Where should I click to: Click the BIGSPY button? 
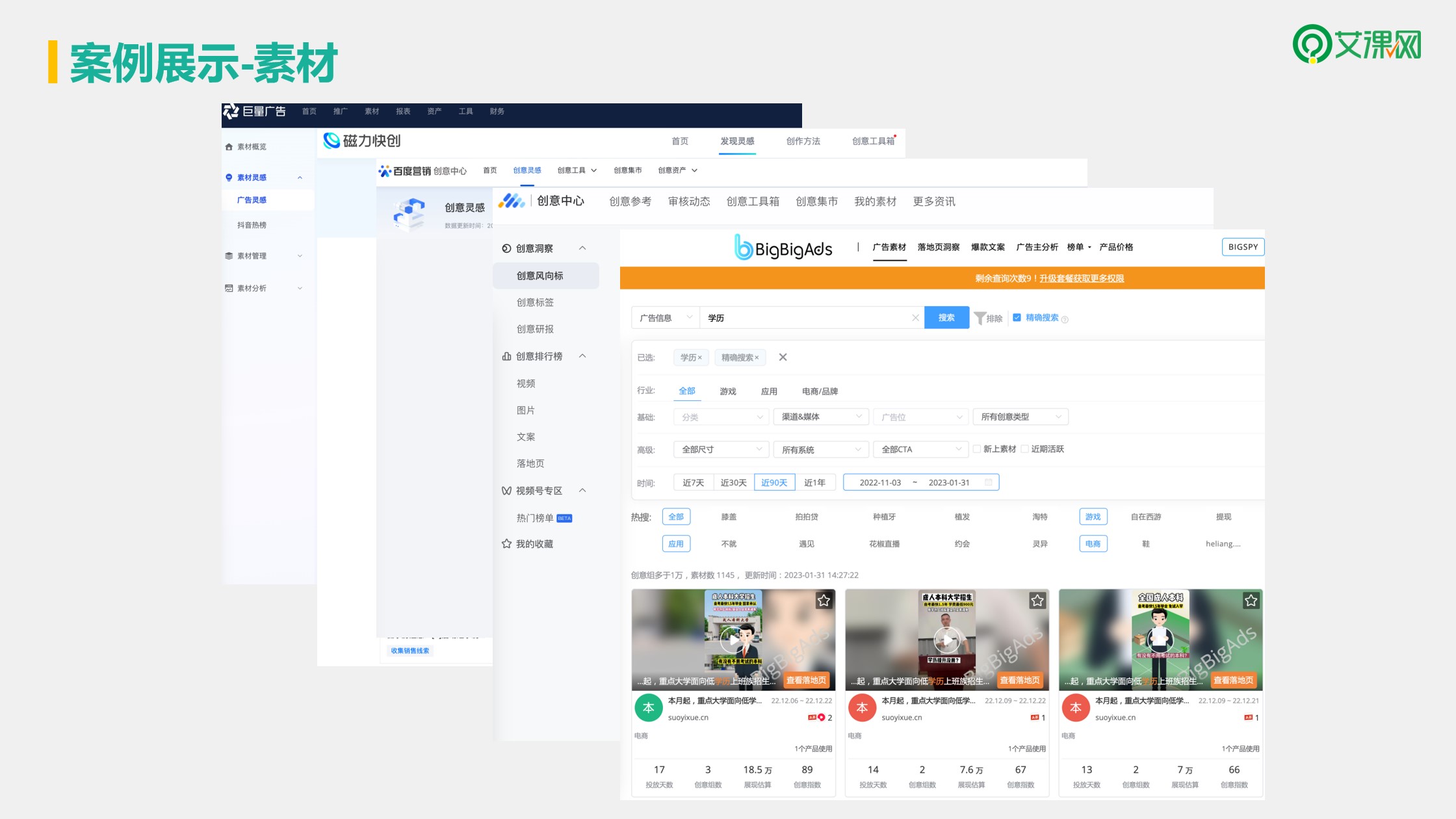1243,247
